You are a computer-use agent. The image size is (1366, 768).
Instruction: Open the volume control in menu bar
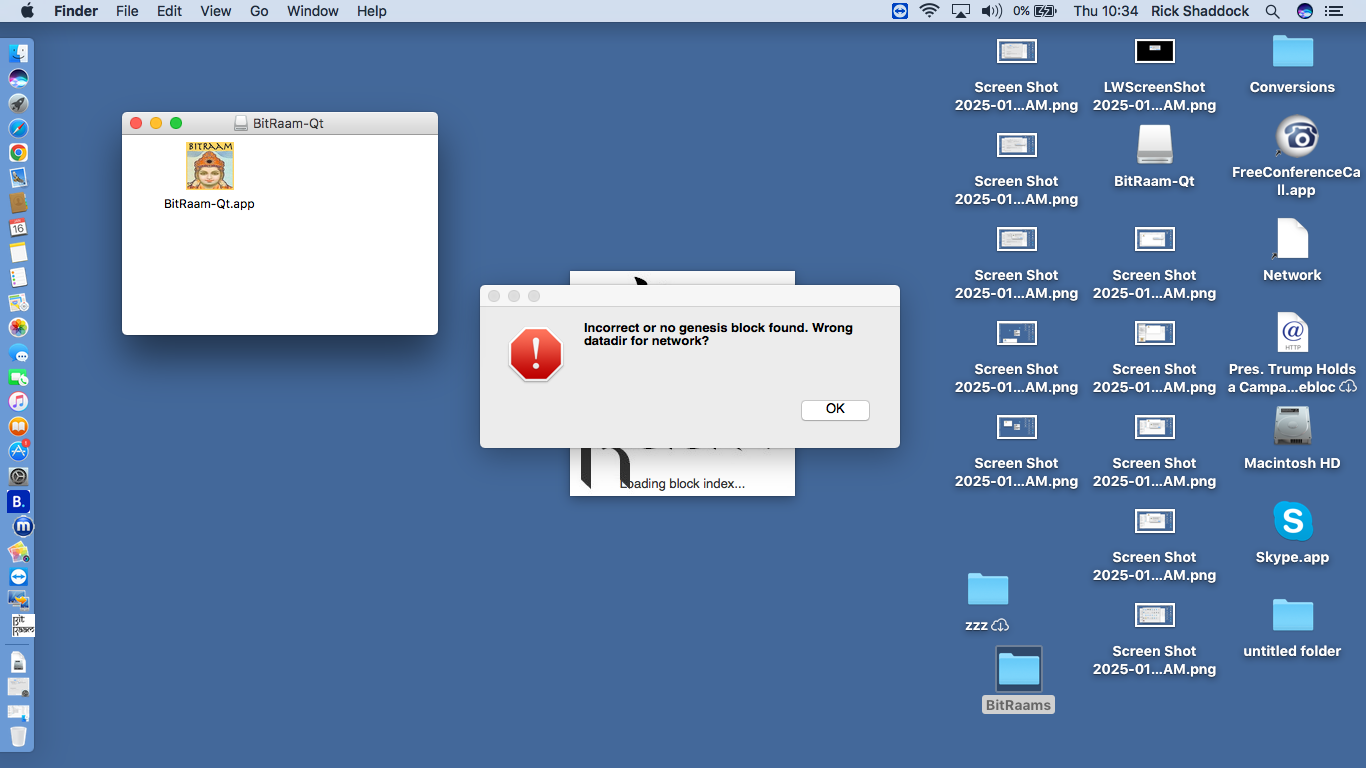(991, 11)
